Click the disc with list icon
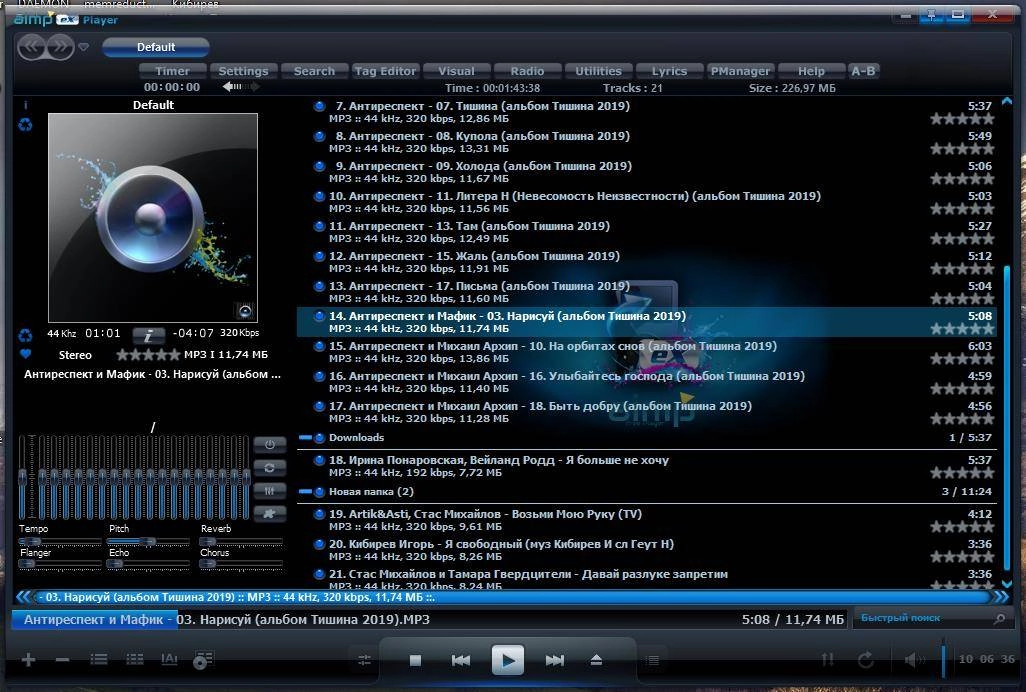The image size is (1026, 692). tap(203, 660)
